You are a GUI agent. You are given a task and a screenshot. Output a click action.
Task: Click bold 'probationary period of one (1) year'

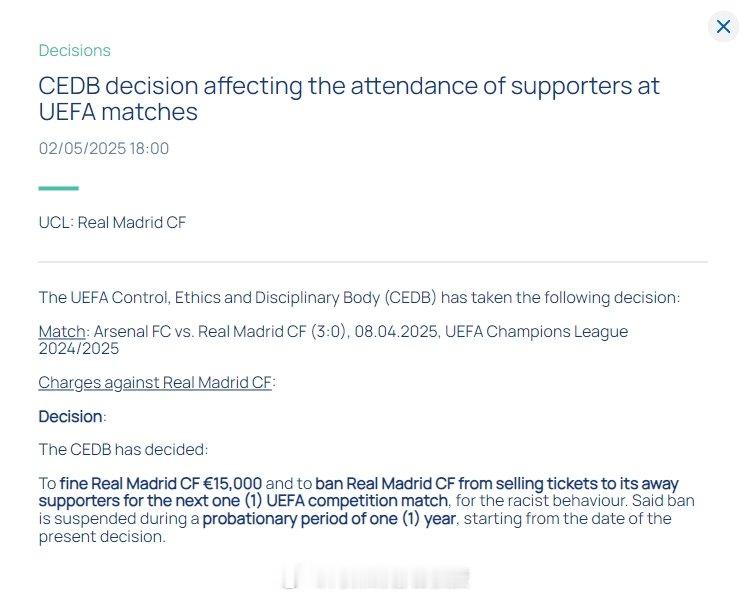[329, 519]
